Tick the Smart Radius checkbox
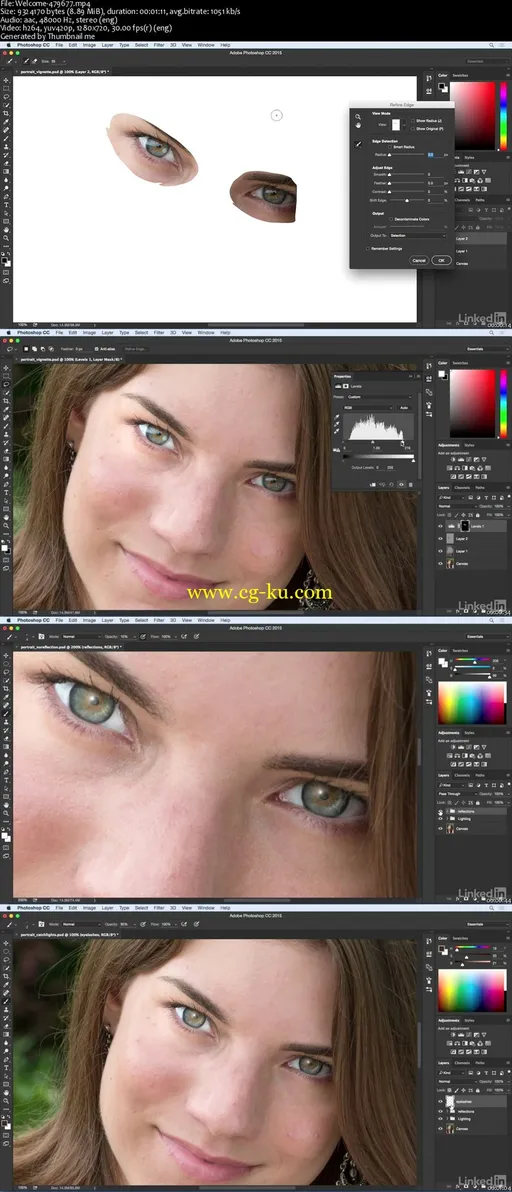 390,147
